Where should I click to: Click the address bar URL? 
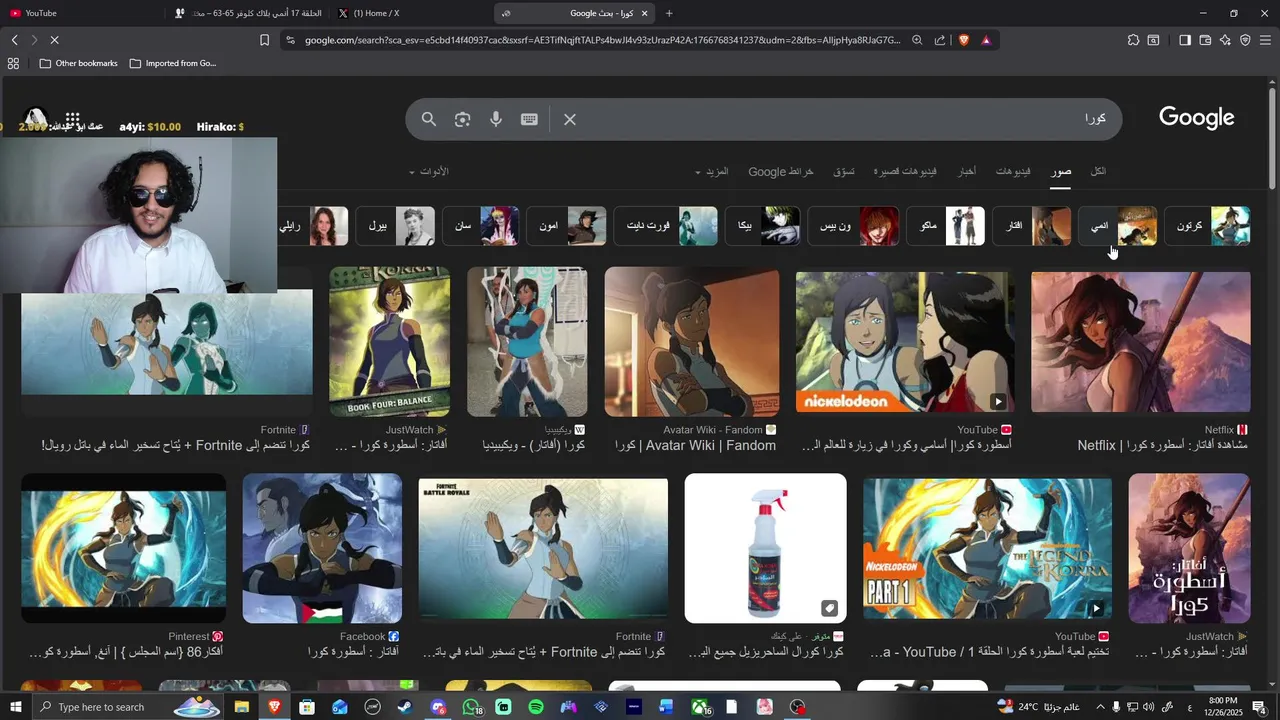point(602,40)
